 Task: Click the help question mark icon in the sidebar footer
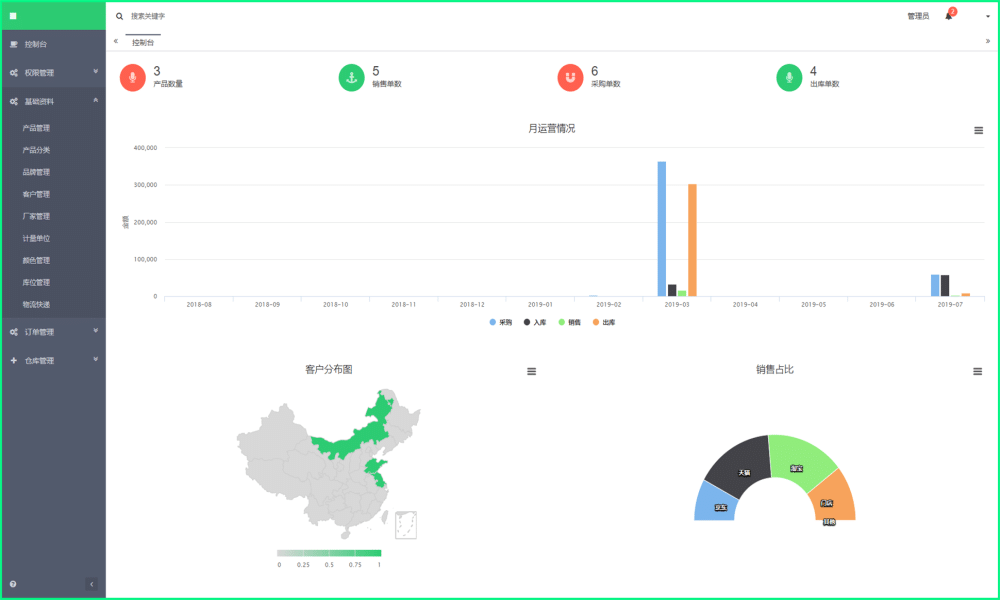(x=13, y=584)
